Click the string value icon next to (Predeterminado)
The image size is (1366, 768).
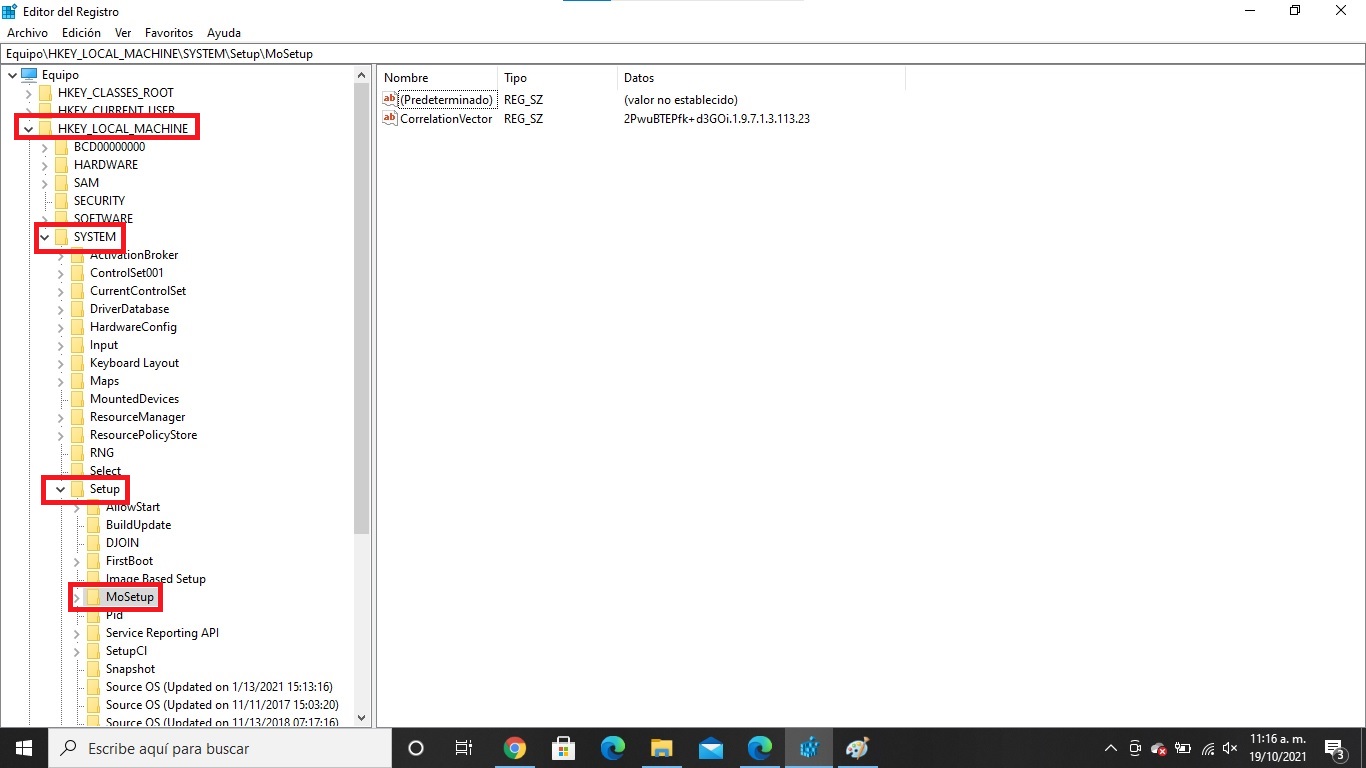point(389,99)
